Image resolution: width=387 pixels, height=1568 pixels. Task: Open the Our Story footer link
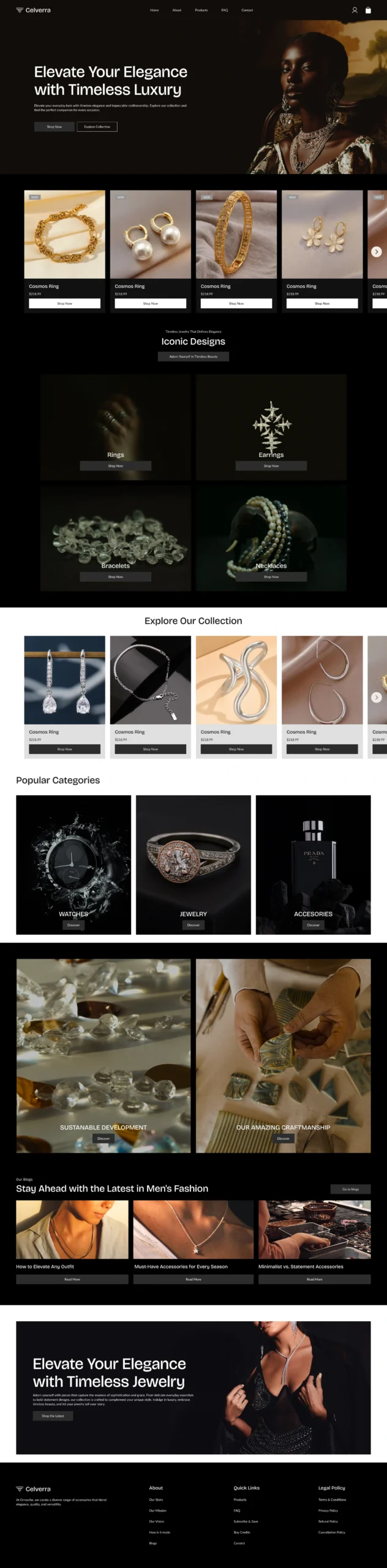click(156, 1500)
